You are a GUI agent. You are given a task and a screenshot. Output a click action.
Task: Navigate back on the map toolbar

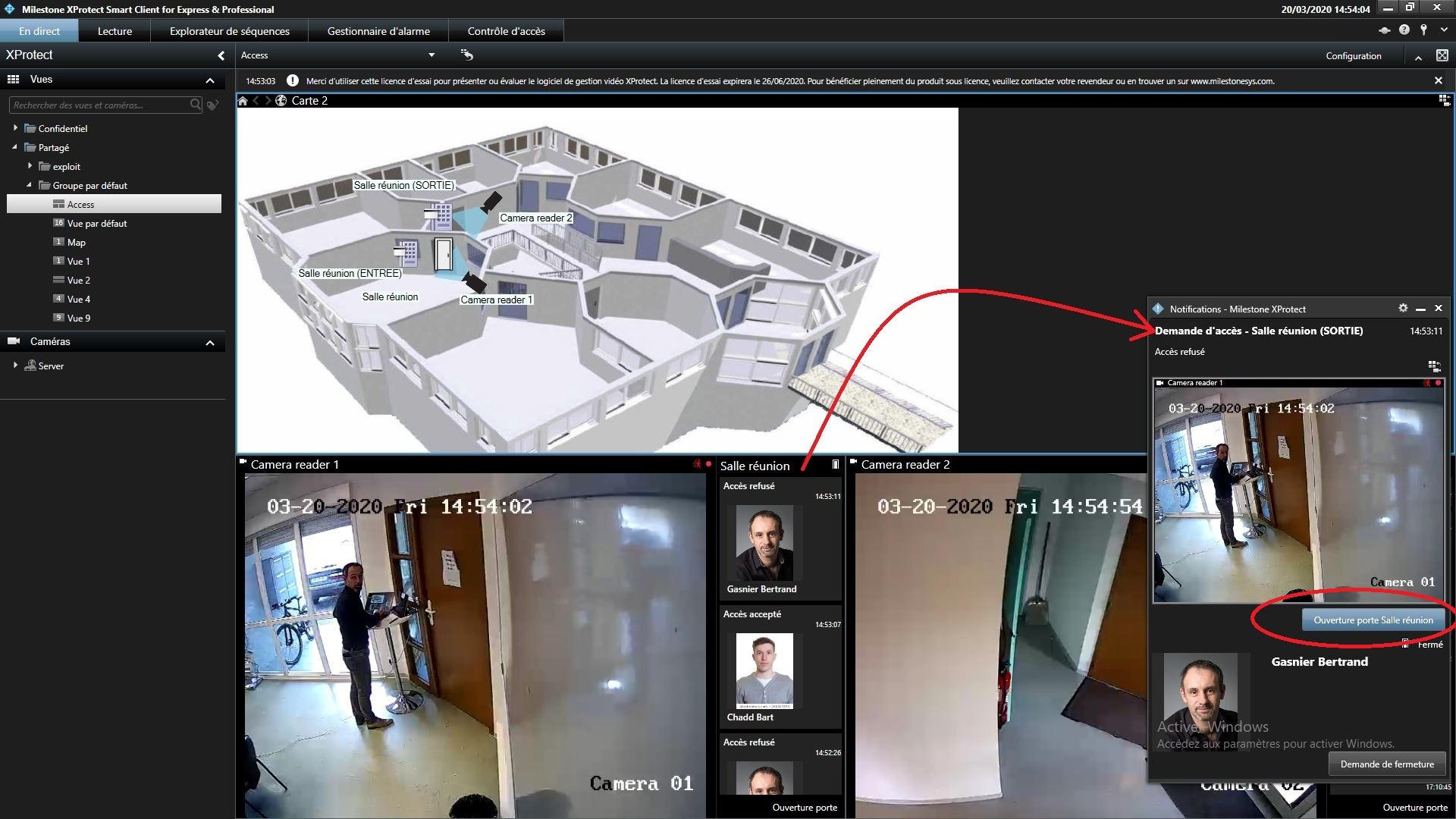[x=256, y=101]
